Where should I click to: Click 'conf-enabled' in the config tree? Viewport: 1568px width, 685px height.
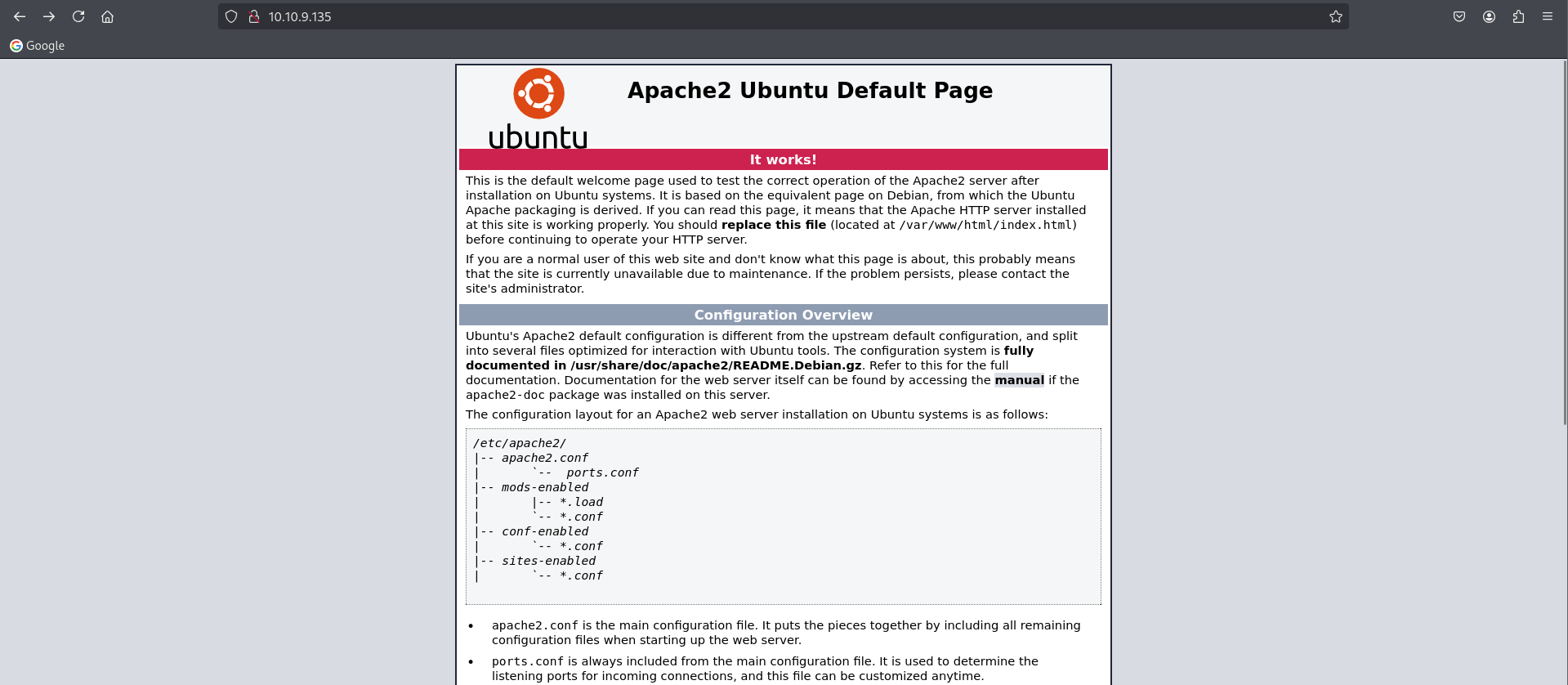tap(545, 531)
